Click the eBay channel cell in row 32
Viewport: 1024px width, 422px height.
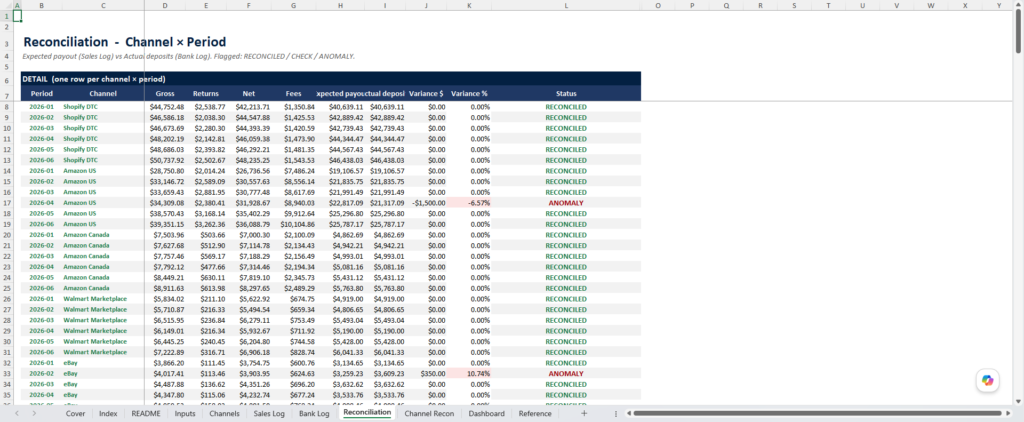pyautogui.click(x=103, y=363)
